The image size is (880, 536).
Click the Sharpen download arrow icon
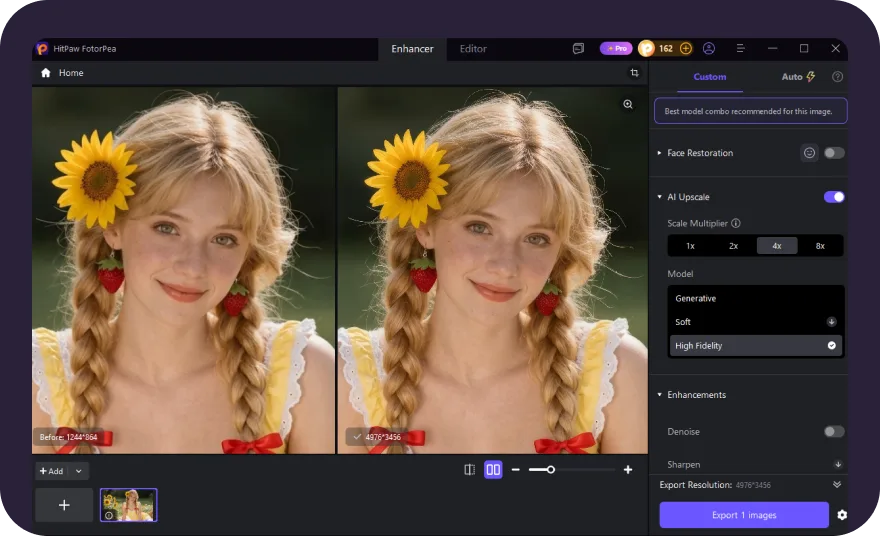click(837, 465)
